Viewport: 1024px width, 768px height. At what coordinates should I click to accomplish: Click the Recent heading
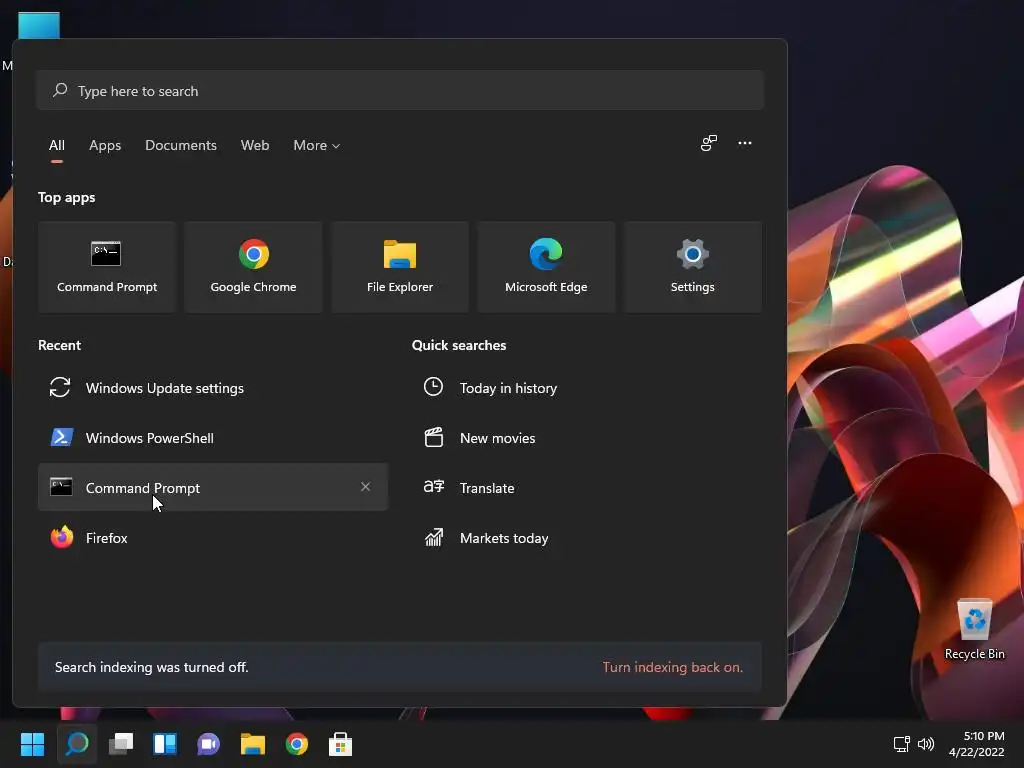pyautogui.click(x=59, y=345)
